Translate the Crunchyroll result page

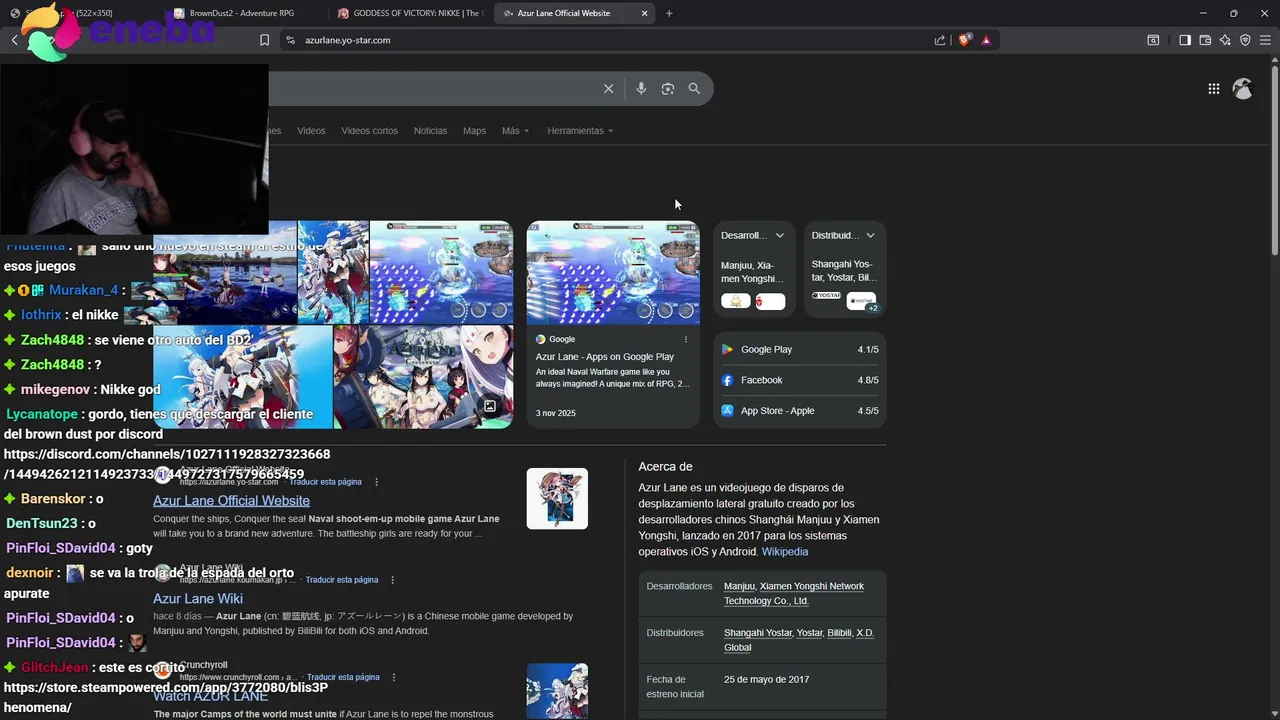tap(343, 677)
